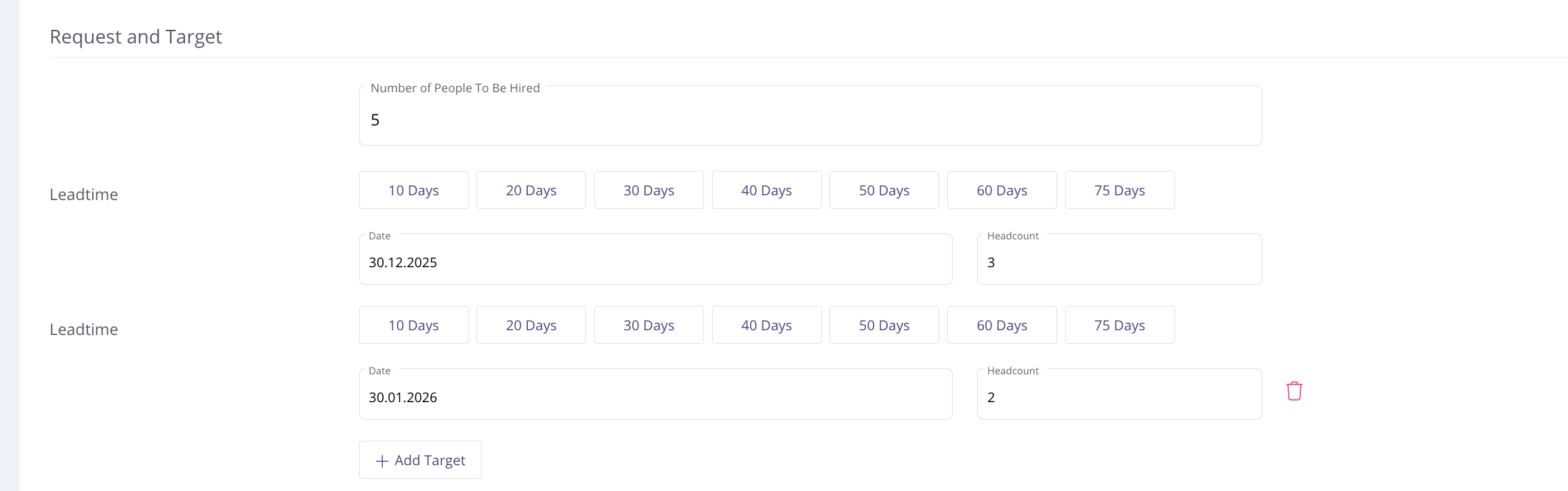Screen dimensions: 1568x491
Task: Click the Date field showing 30.12.2025
Action: pos(655,262)
